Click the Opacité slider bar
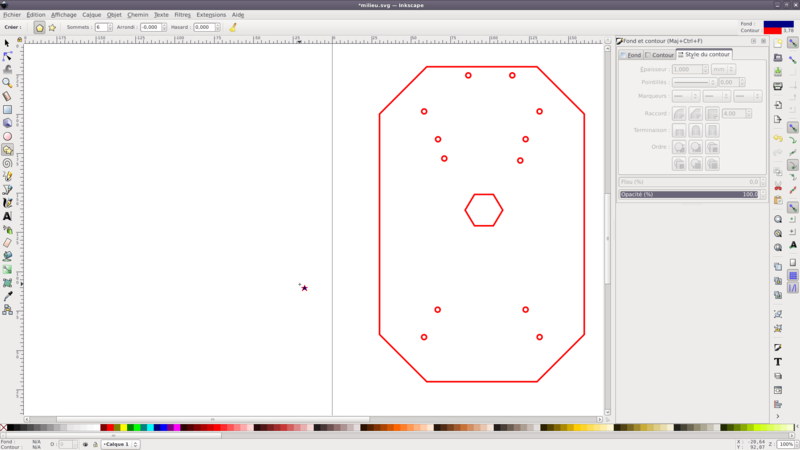The height and width of the screenshot is (450, 800). click(x=689, y=194)
